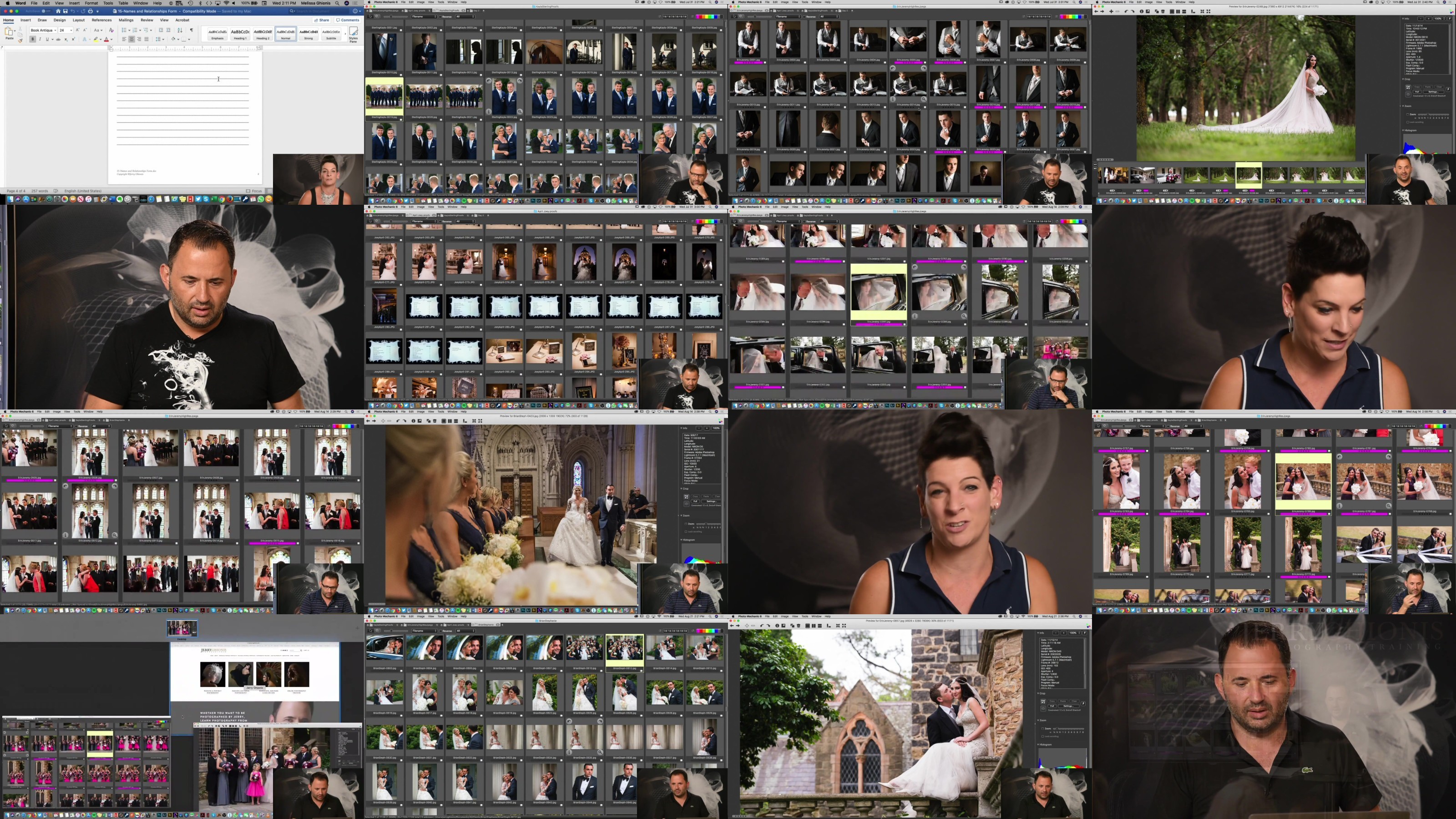The image size is (1456, 819).
Task: Apply the Subtitle style in Word
Action: (x=331, y=35)
